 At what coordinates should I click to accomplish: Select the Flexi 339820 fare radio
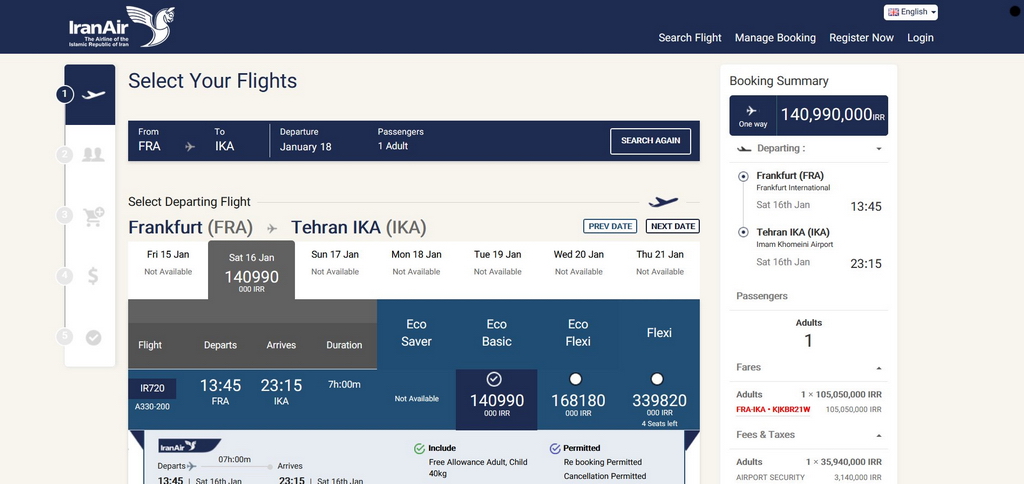pos(657,379)
